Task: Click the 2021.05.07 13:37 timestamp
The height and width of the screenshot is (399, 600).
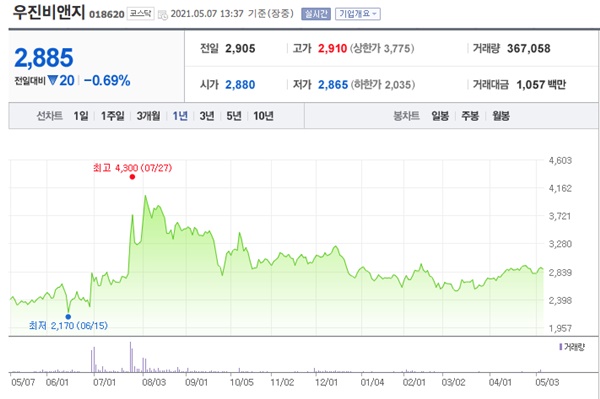Action: [207, 14]
